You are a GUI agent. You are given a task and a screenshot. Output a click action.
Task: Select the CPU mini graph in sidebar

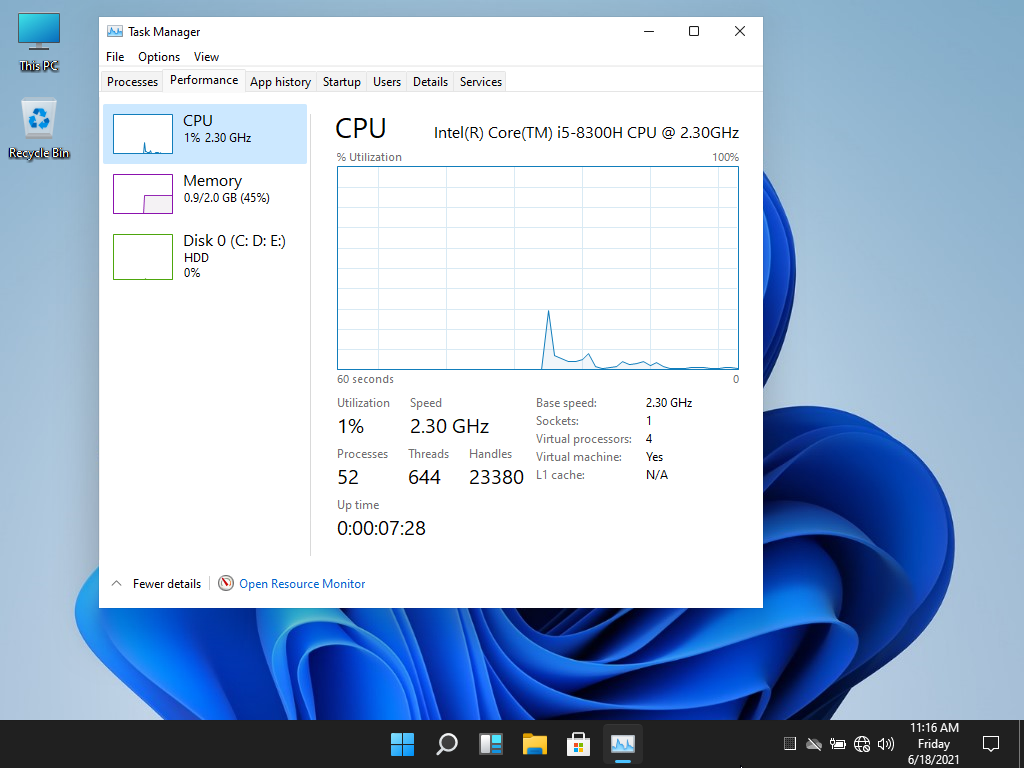[x=143, y=134]
